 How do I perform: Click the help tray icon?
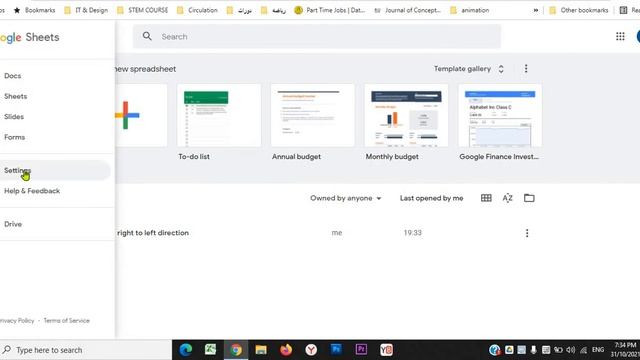(x=495, y=350)
